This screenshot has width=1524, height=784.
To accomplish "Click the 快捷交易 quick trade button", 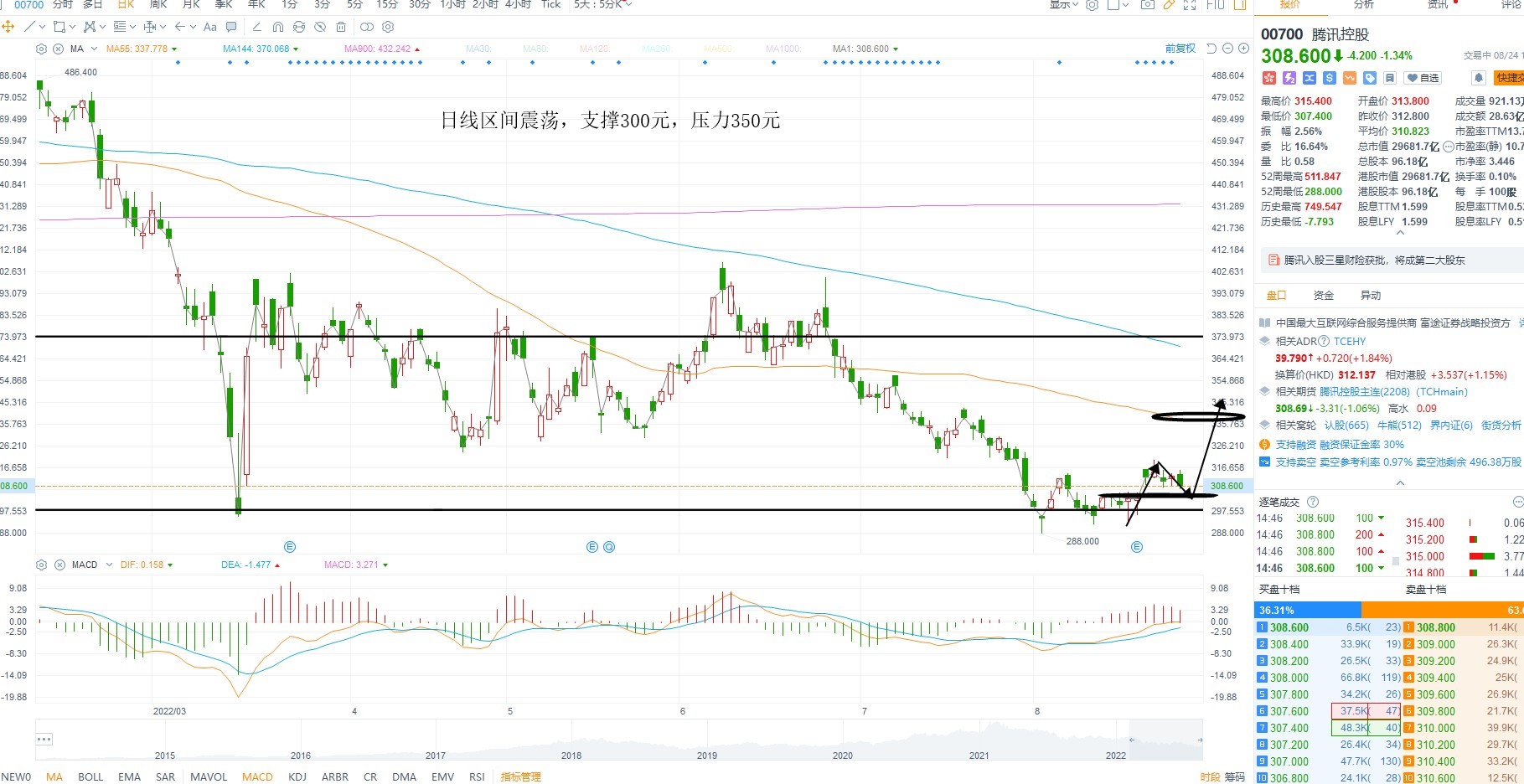I will tap(1509, 78).
